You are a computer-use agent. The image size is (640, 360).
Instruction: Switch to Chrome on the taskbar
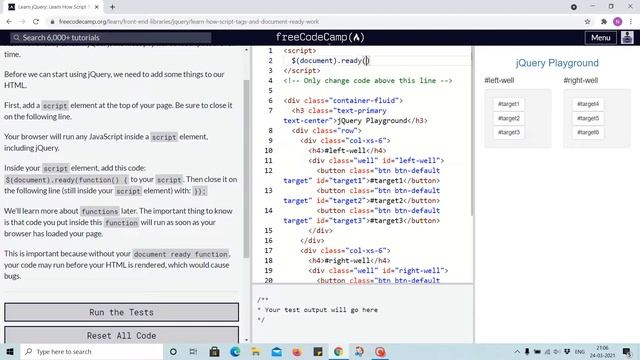point(338,351)
